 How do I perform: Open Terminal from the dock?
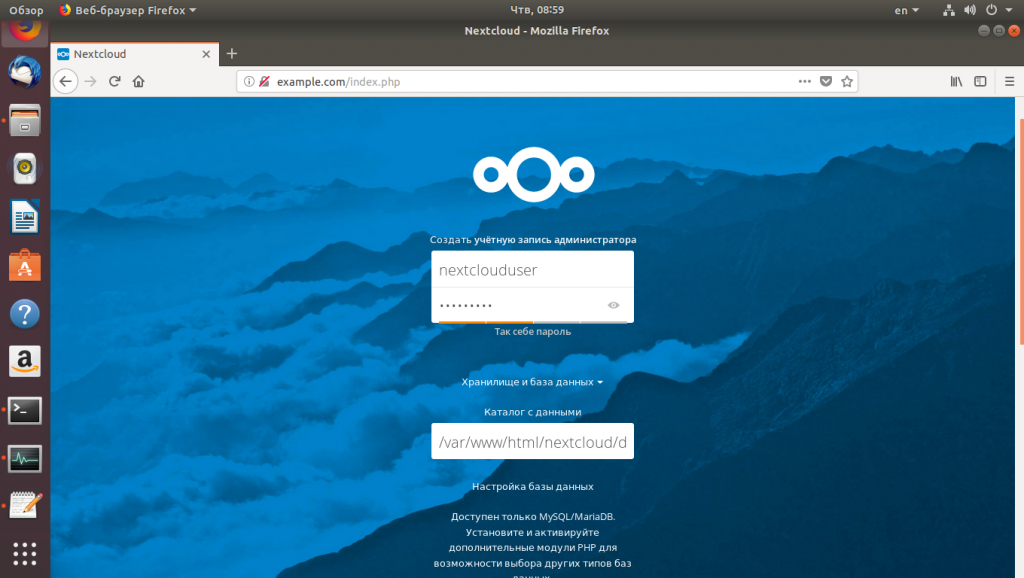[25, 410]
